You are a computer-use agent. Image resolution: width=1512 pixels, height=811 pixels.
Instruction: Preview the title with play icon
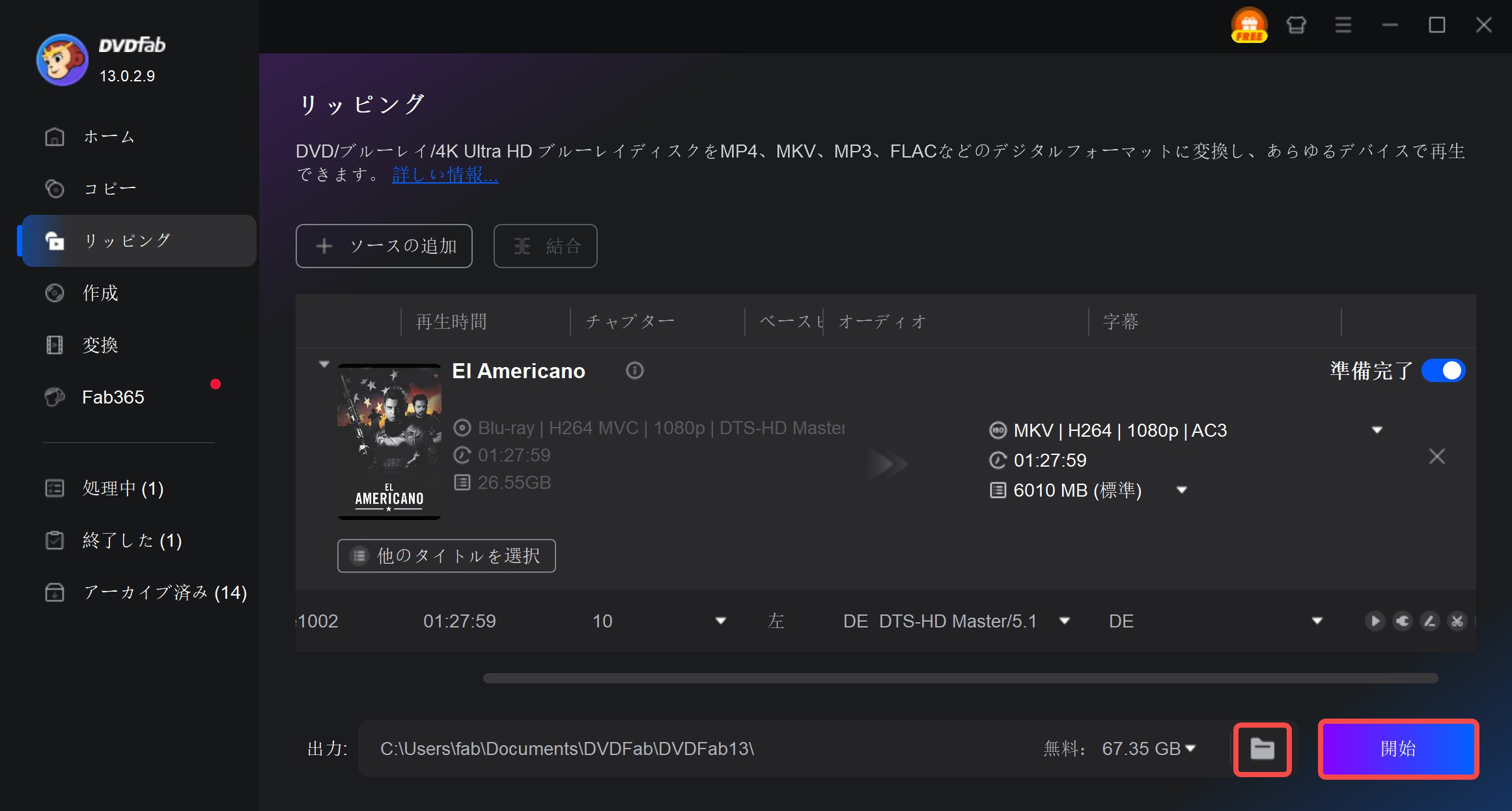1375,621
